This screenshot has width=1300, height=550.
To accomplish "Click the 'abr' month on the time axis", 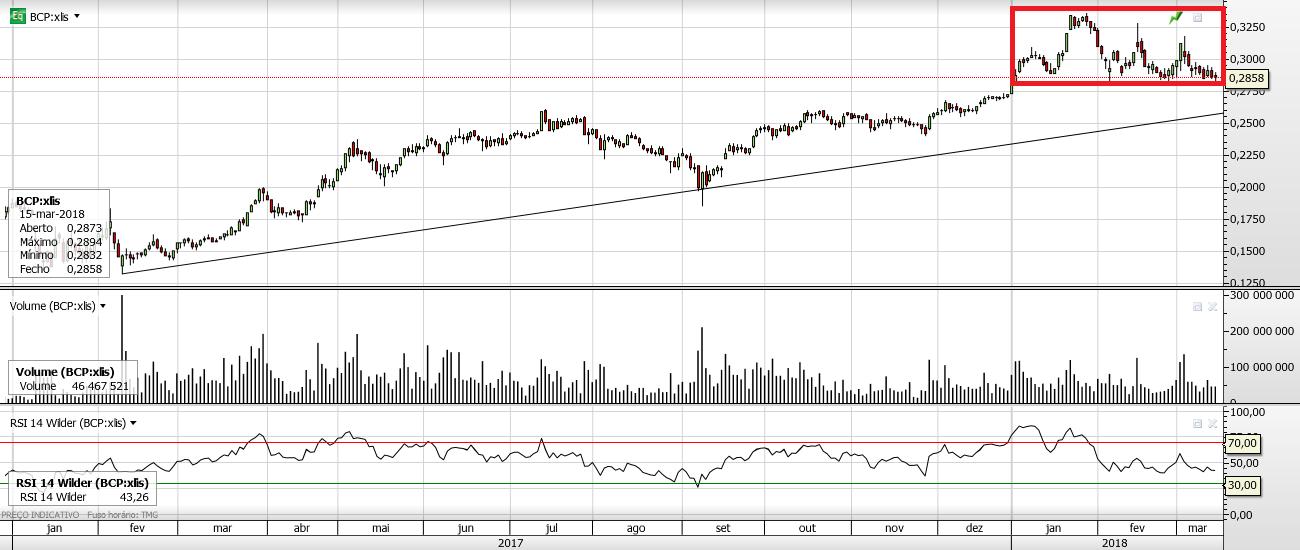I will [302, 528].
